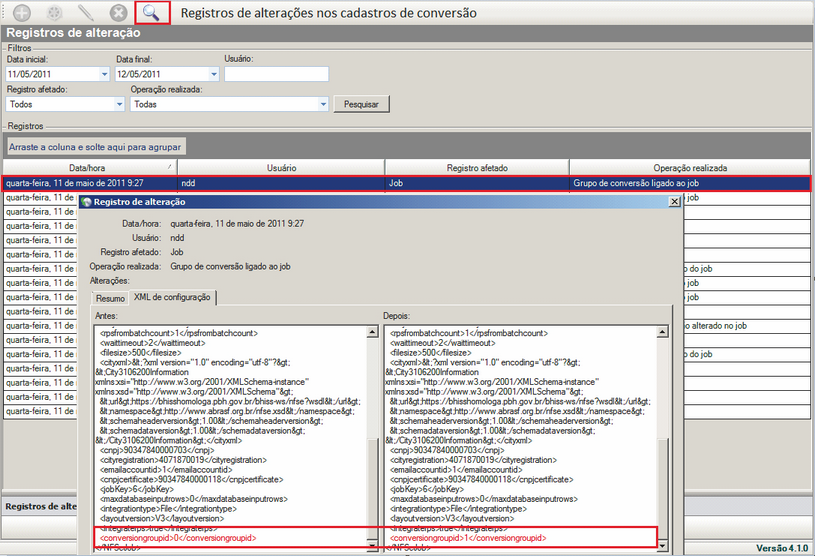
Task: Click the magnifier search toolbar icon
Action: (x=152, y=12)
